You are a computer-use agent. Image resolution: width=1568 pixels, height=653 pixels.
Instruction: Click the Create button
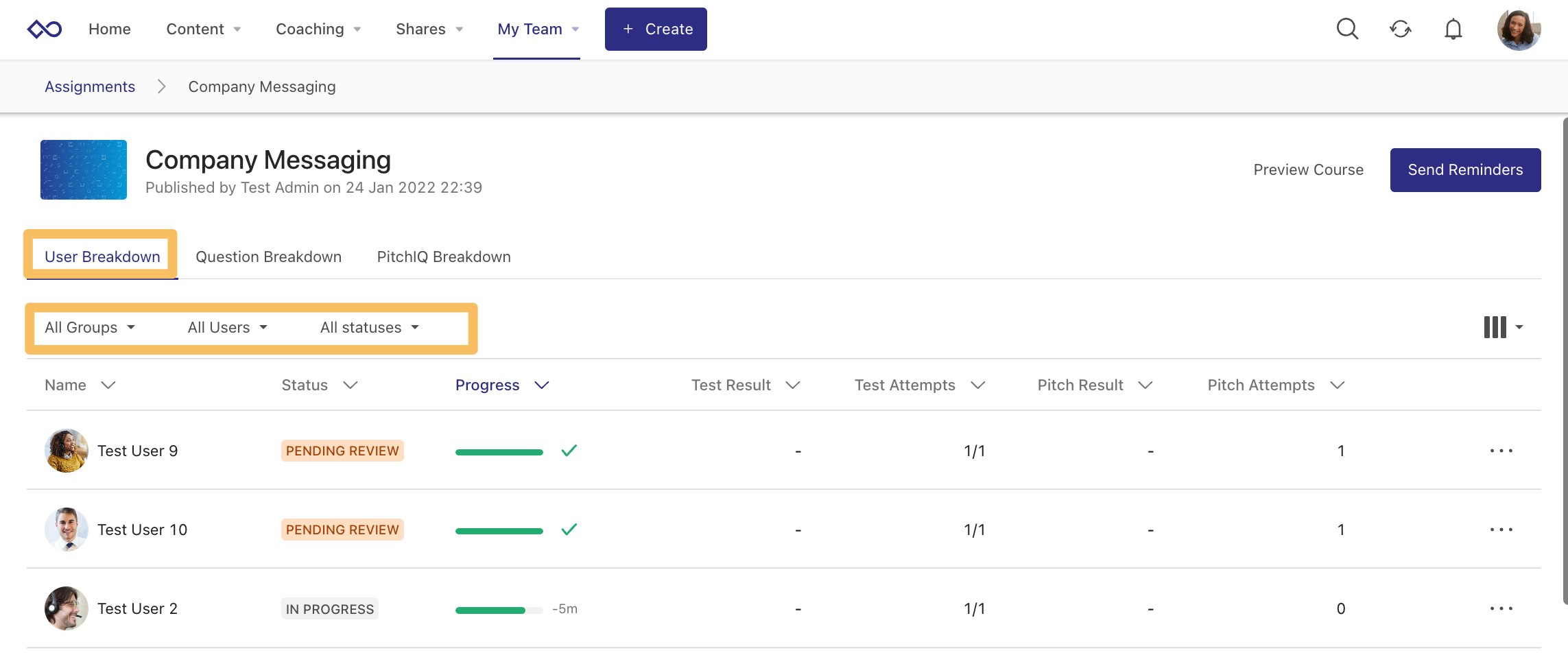656,29
